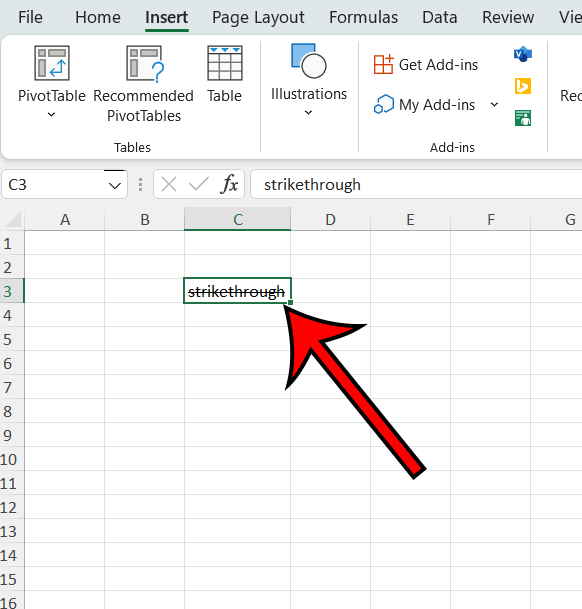Select column C header
Screen dimensions: 582x609
pos(238,220)
